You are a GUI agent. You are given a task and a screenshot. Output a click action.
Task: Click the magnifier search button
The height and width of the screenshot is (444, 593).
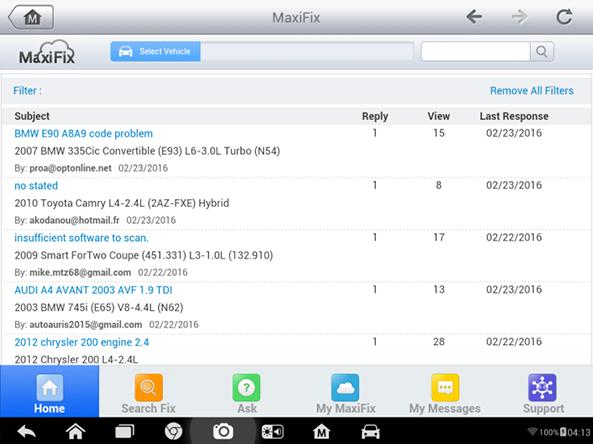tap(542, 51)
